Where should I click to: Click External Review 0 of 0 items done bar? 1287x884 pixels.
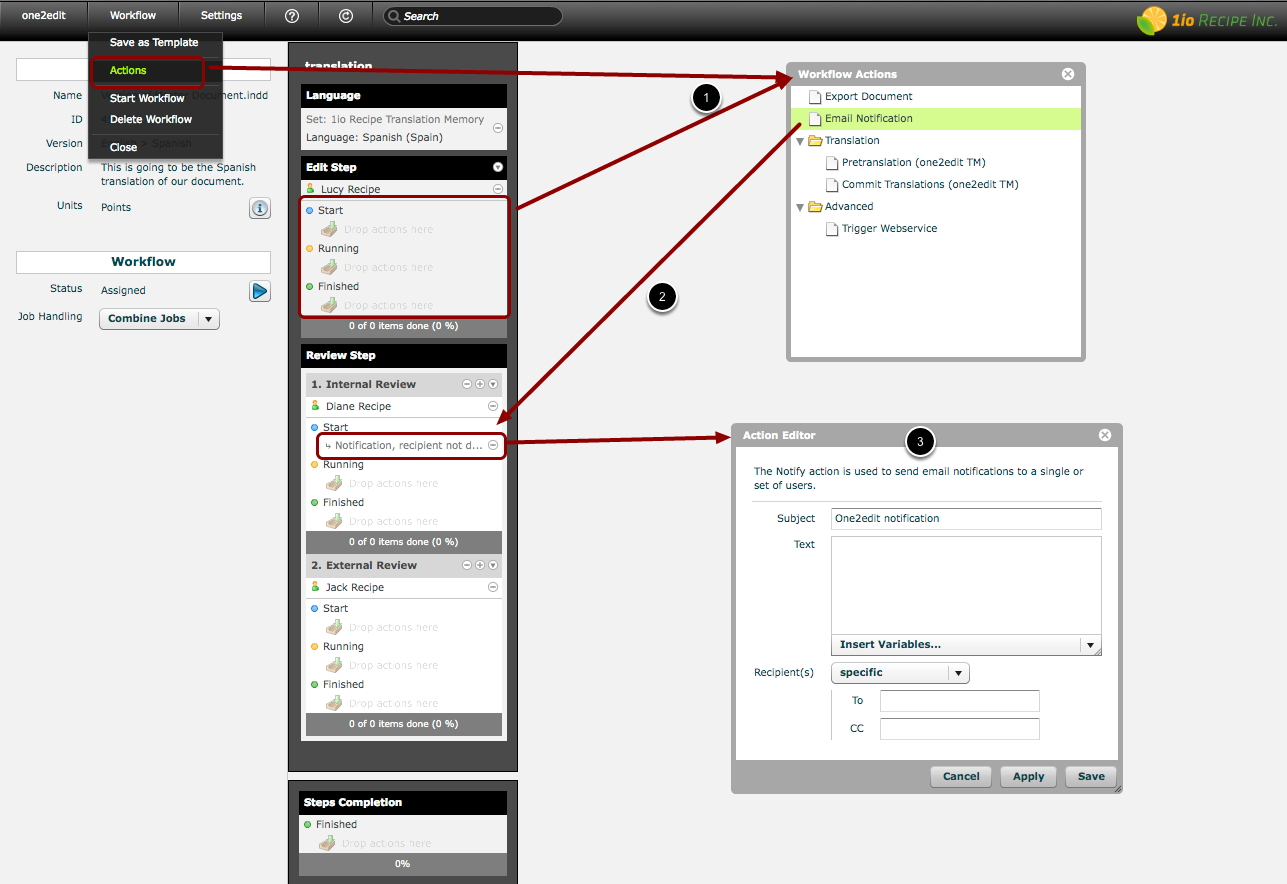point(403,724)
